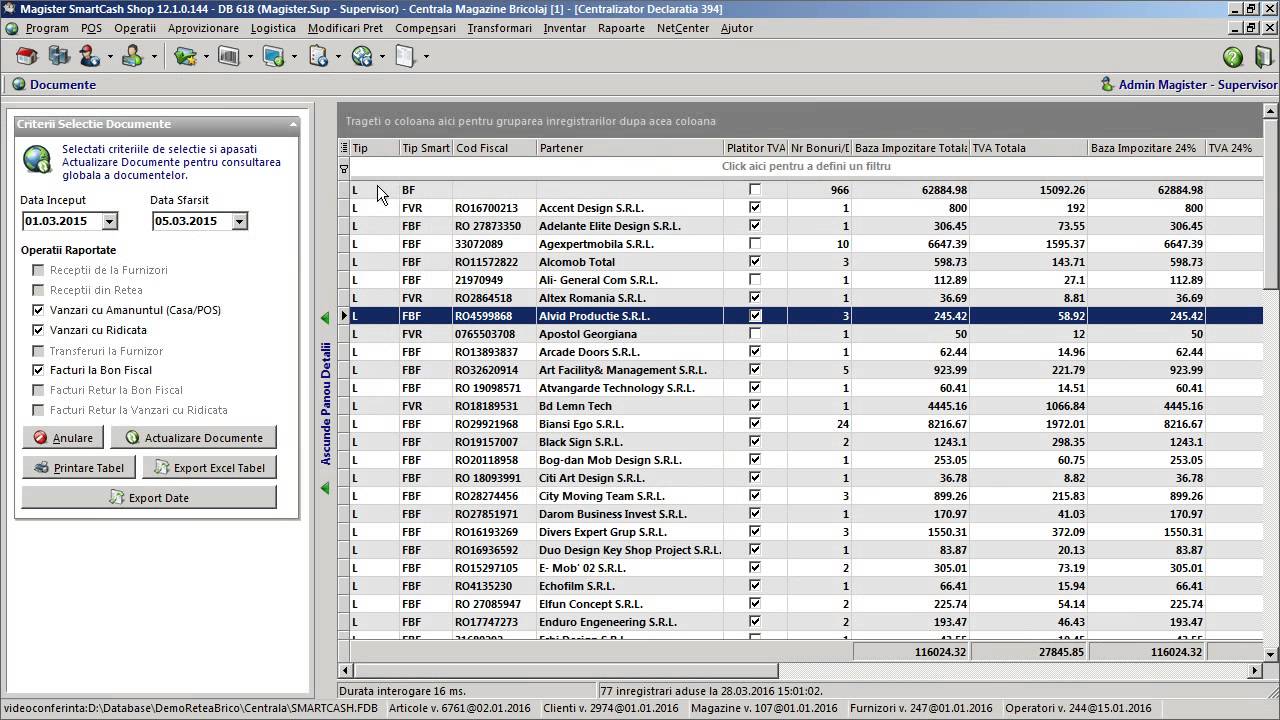Click the Data Inceput date field 01.03.2015
Viewport: 1280px width, 720px height.
tap(62, 222)
